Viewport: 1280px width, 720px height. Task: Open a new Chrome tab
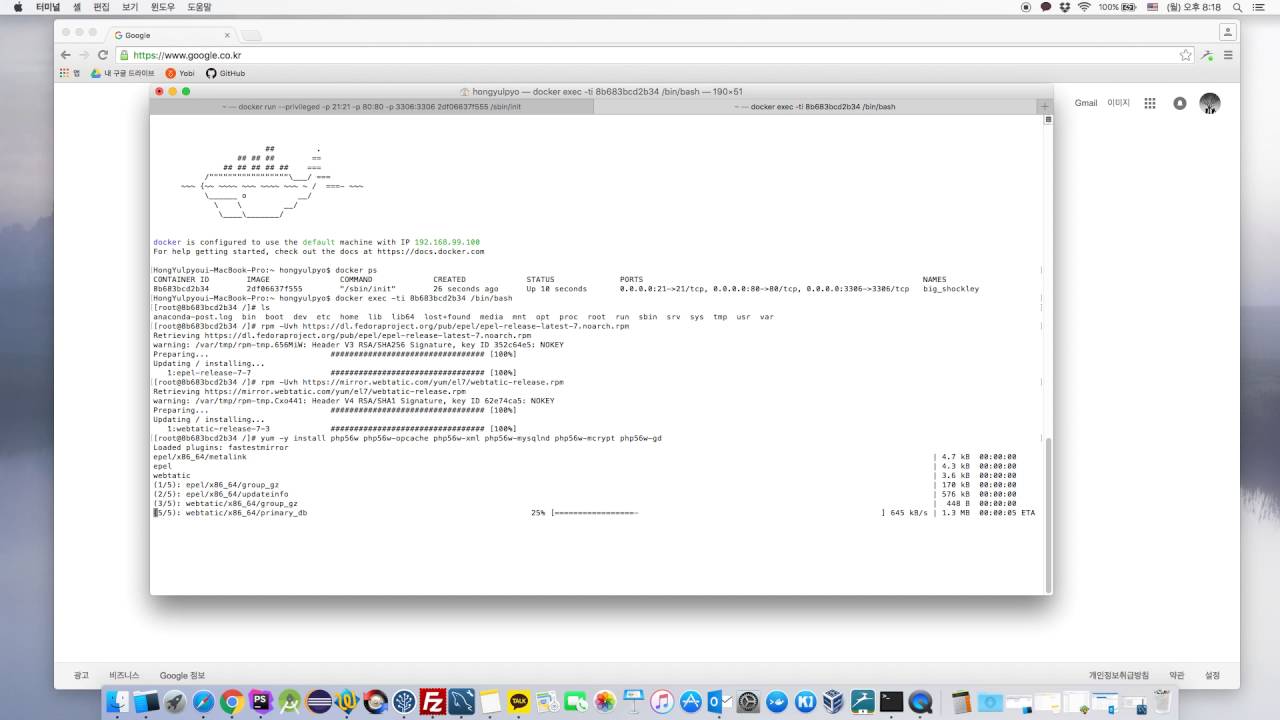[250, 36]
